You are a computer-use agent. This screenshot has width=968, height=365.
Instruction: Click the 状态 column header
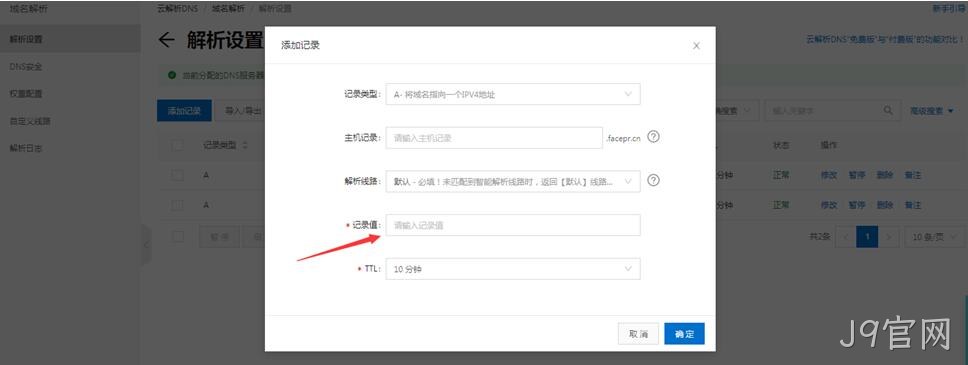781,145
